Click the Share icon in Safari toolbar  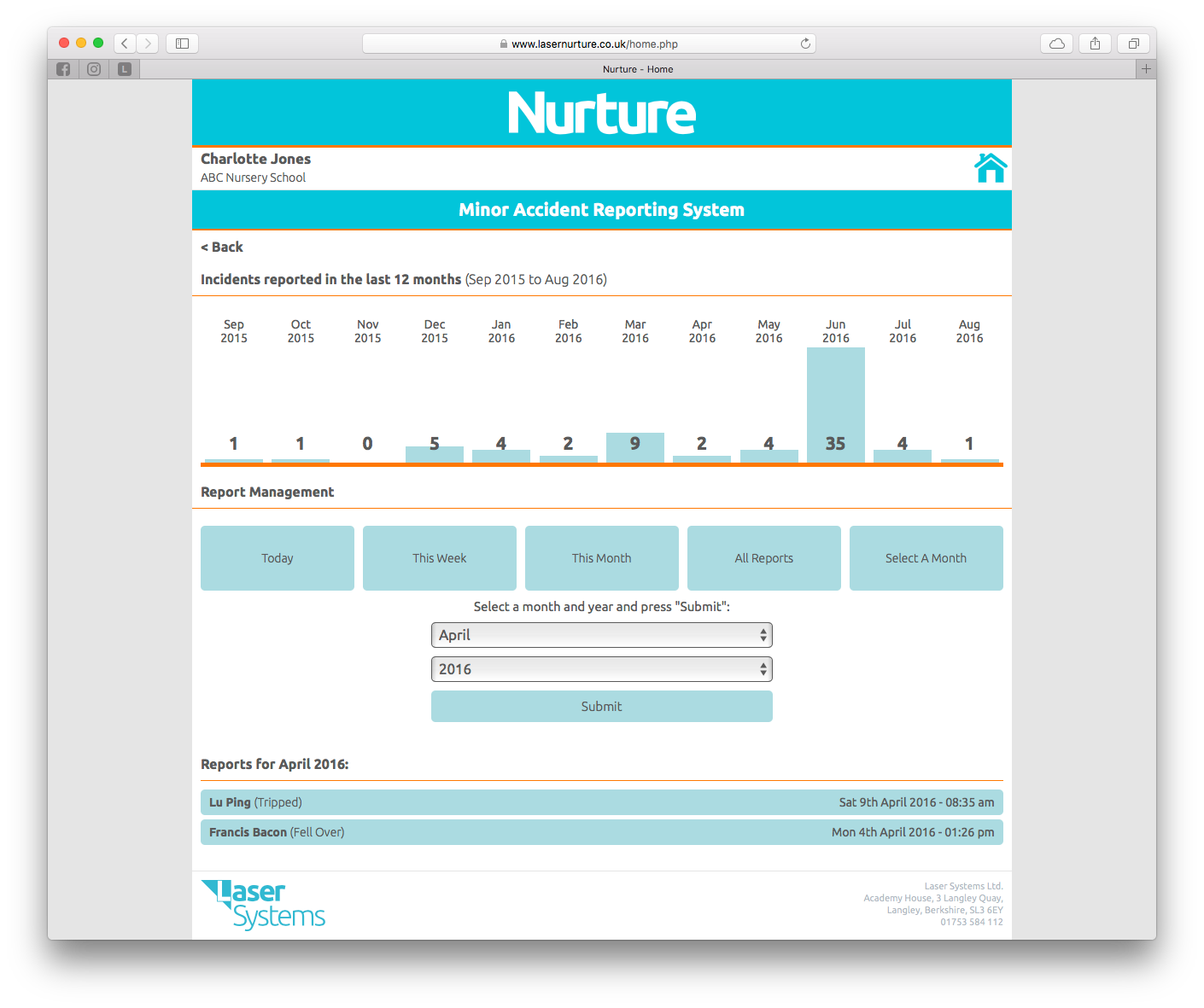pos(1095,44)
